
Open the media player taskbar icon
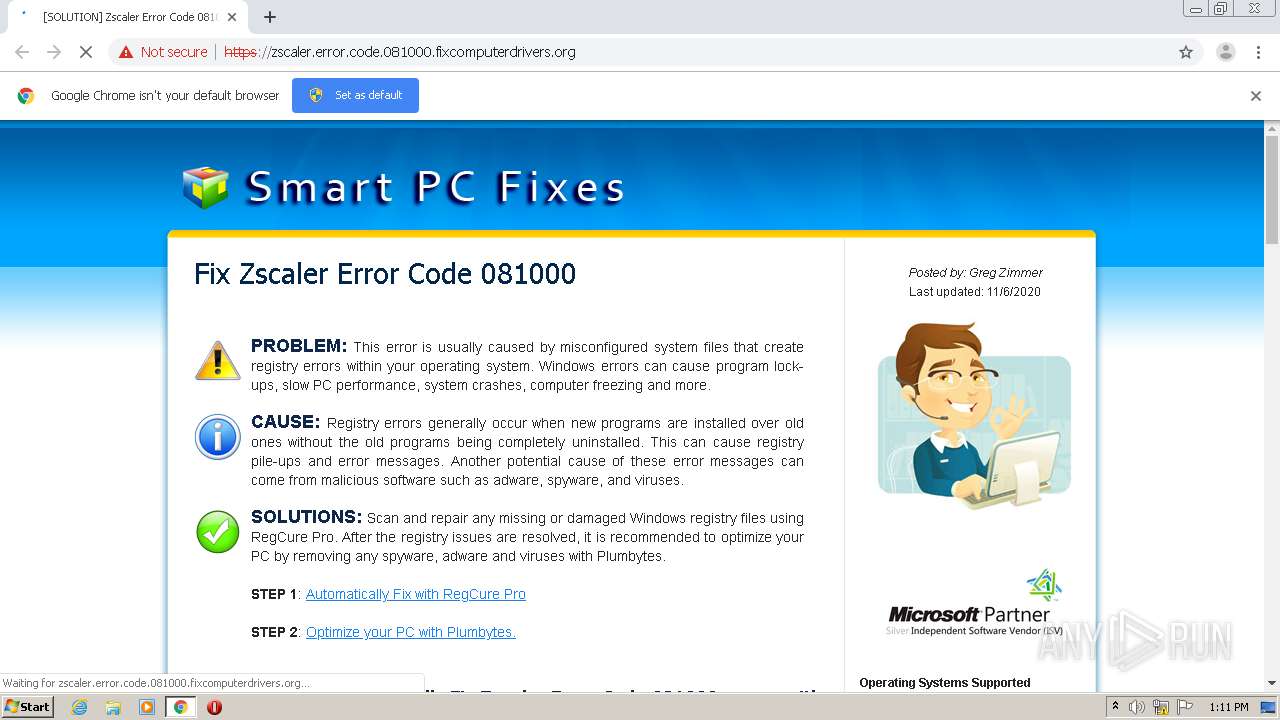[x=147, y=707]
